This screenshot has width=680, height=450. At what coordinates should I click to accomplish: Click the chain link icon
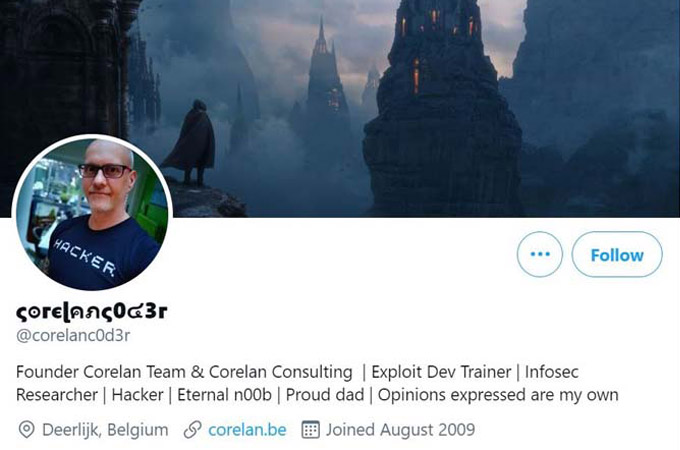(192, 430)
